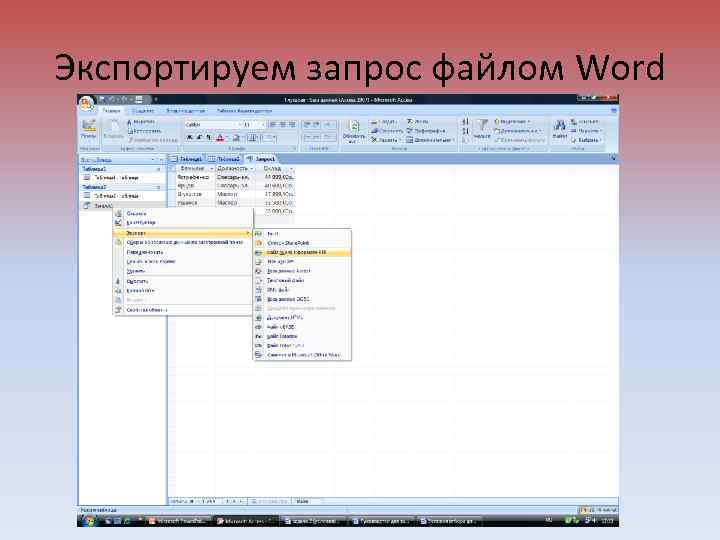The width and height of the screenshot is (720, 540).
Task: Select Таблица2 table in navigation pane
Action: 122,196
